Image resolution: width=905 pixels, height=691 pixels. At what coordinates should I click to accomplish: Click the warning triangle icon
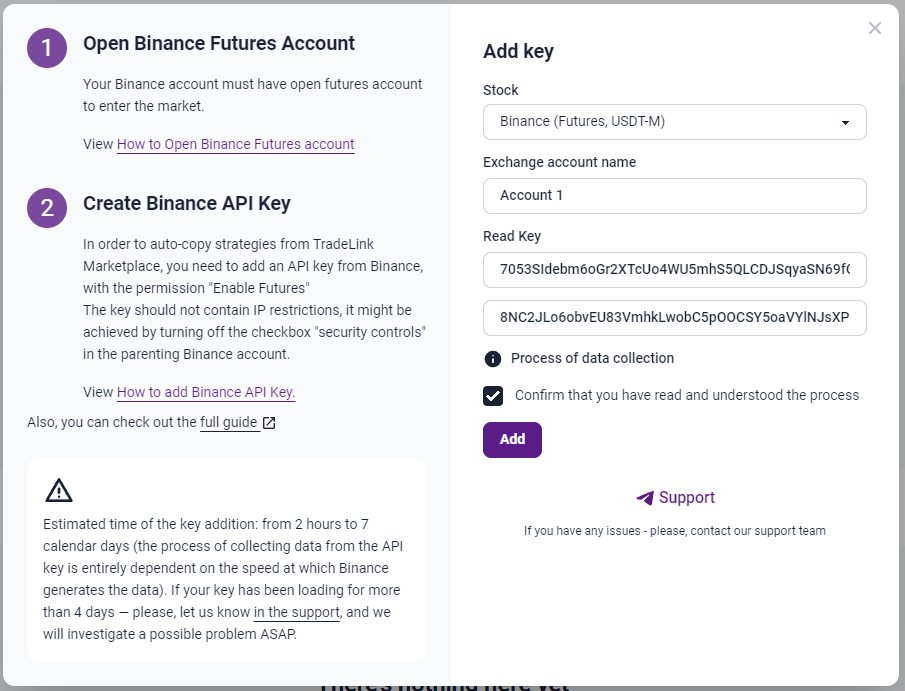58,491
